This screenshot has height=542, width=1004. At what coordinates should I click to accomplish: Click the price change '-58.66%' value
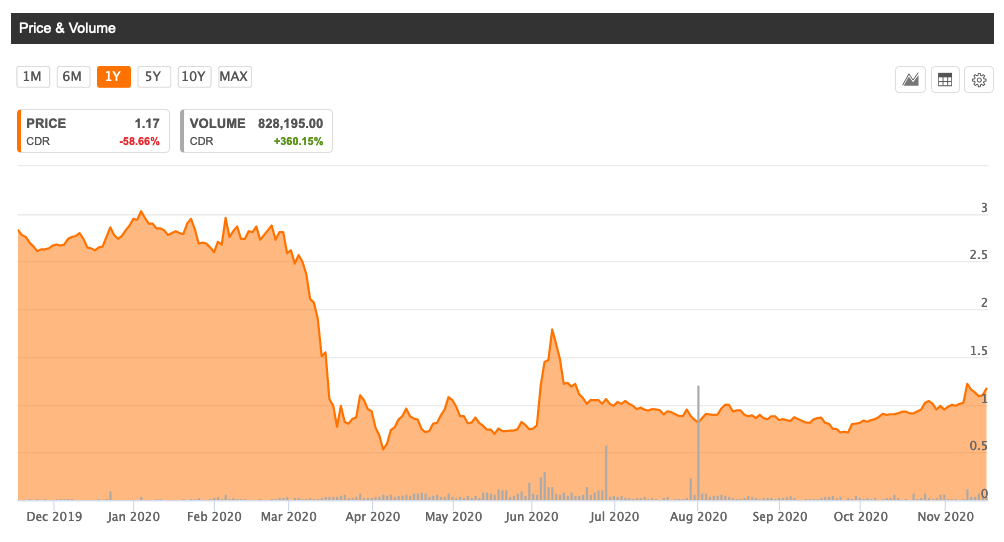coord(140,141)
